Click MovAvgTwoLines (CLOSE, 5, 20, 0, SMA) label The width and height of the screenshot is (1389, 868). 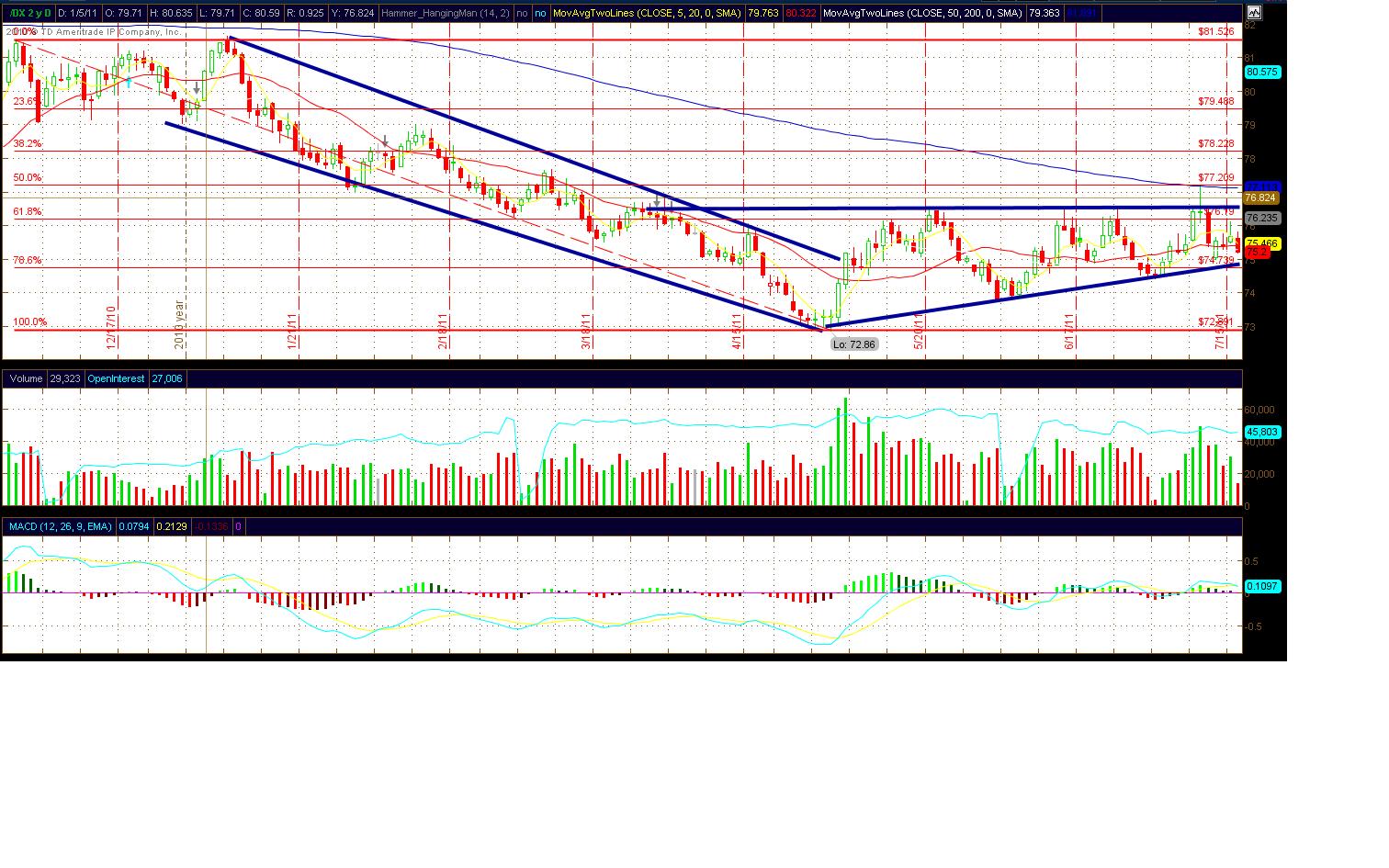click(647, 14)
